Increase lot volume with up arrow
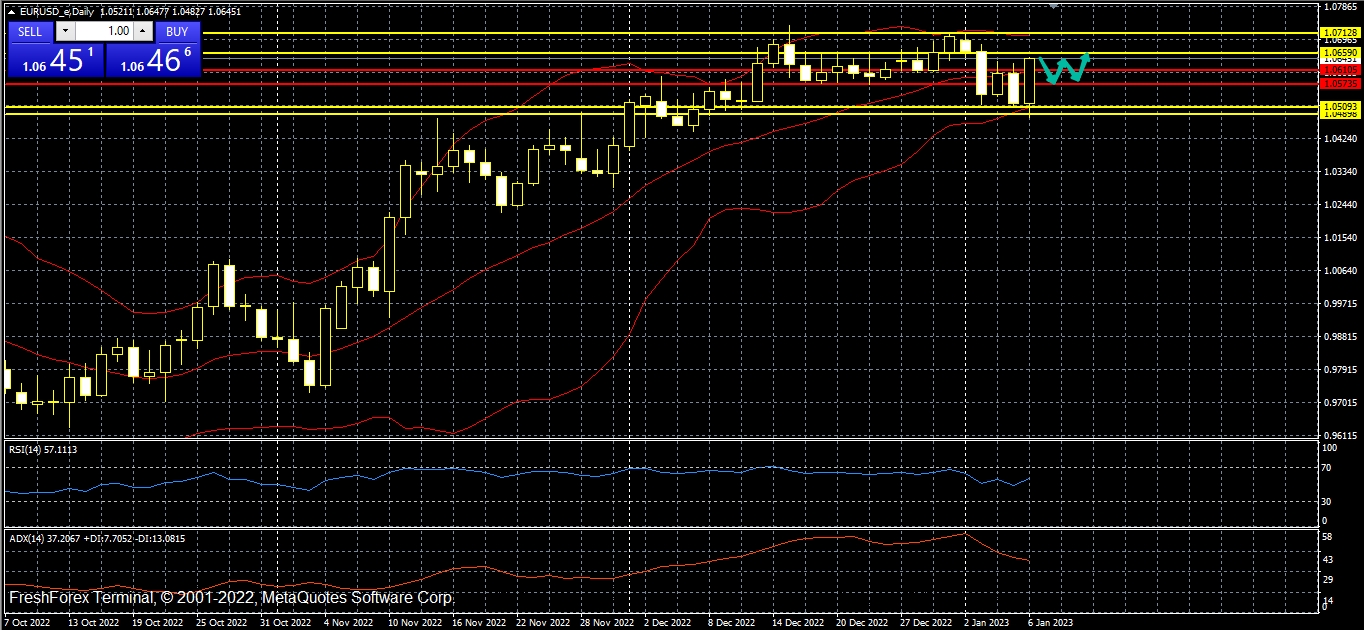 [x=142, y=31]
